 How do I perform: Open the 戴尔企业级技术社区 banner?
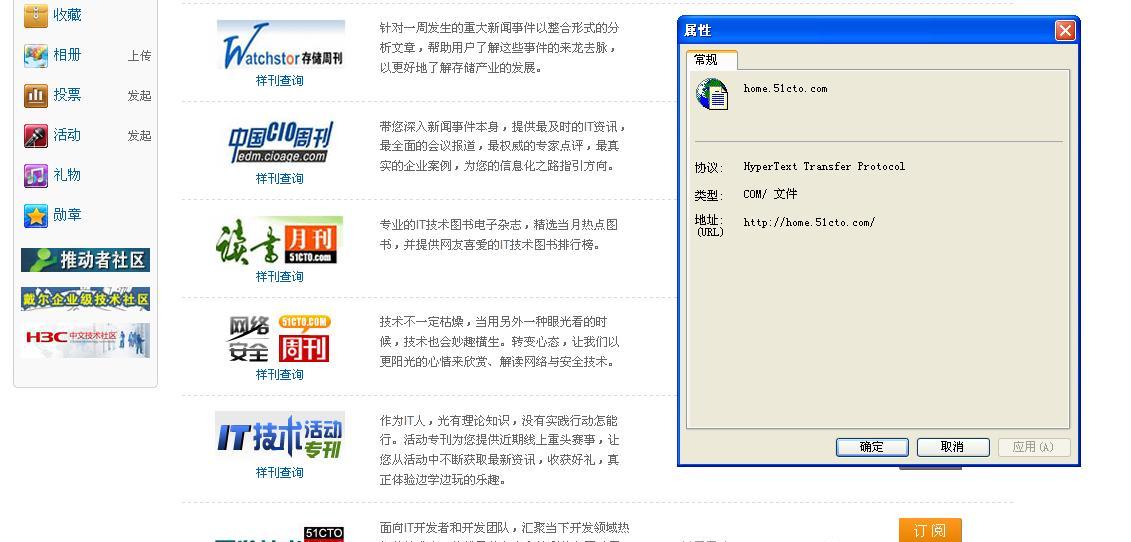point(85,299)
